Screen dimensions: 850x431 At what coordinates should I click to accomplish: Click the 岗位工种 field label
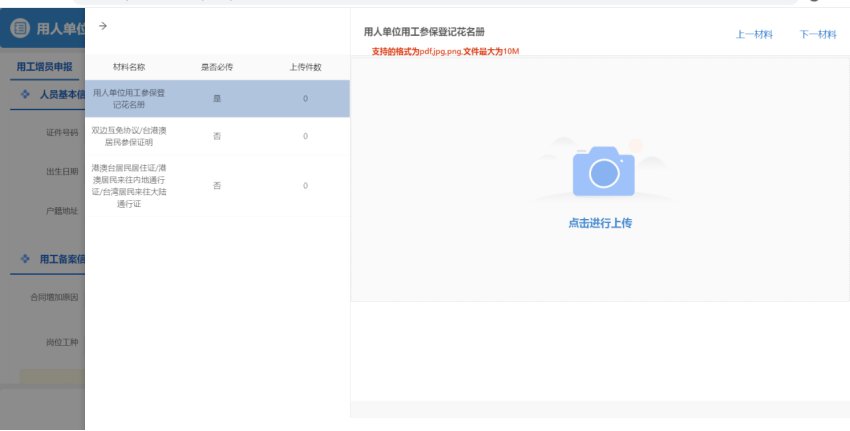(62, 342)
